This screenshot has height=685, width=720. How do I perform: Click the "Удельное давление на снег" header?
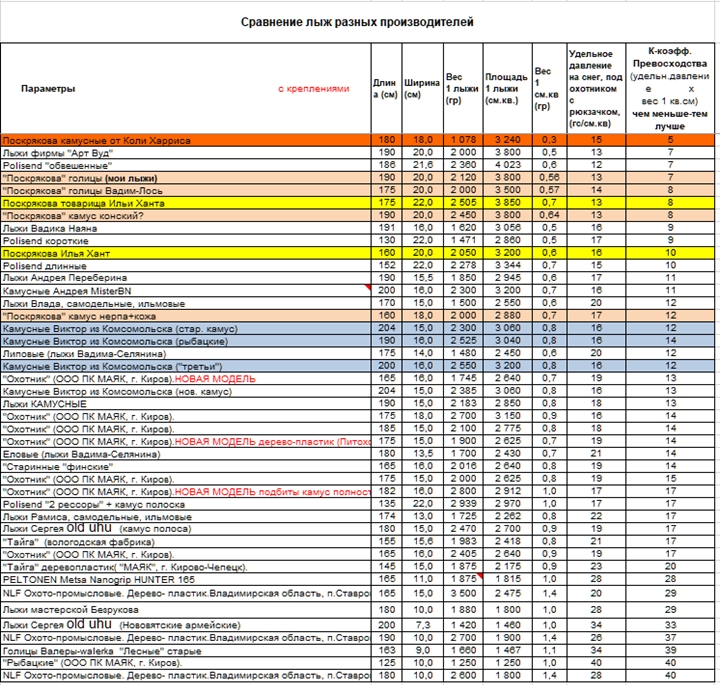[596, 89]
